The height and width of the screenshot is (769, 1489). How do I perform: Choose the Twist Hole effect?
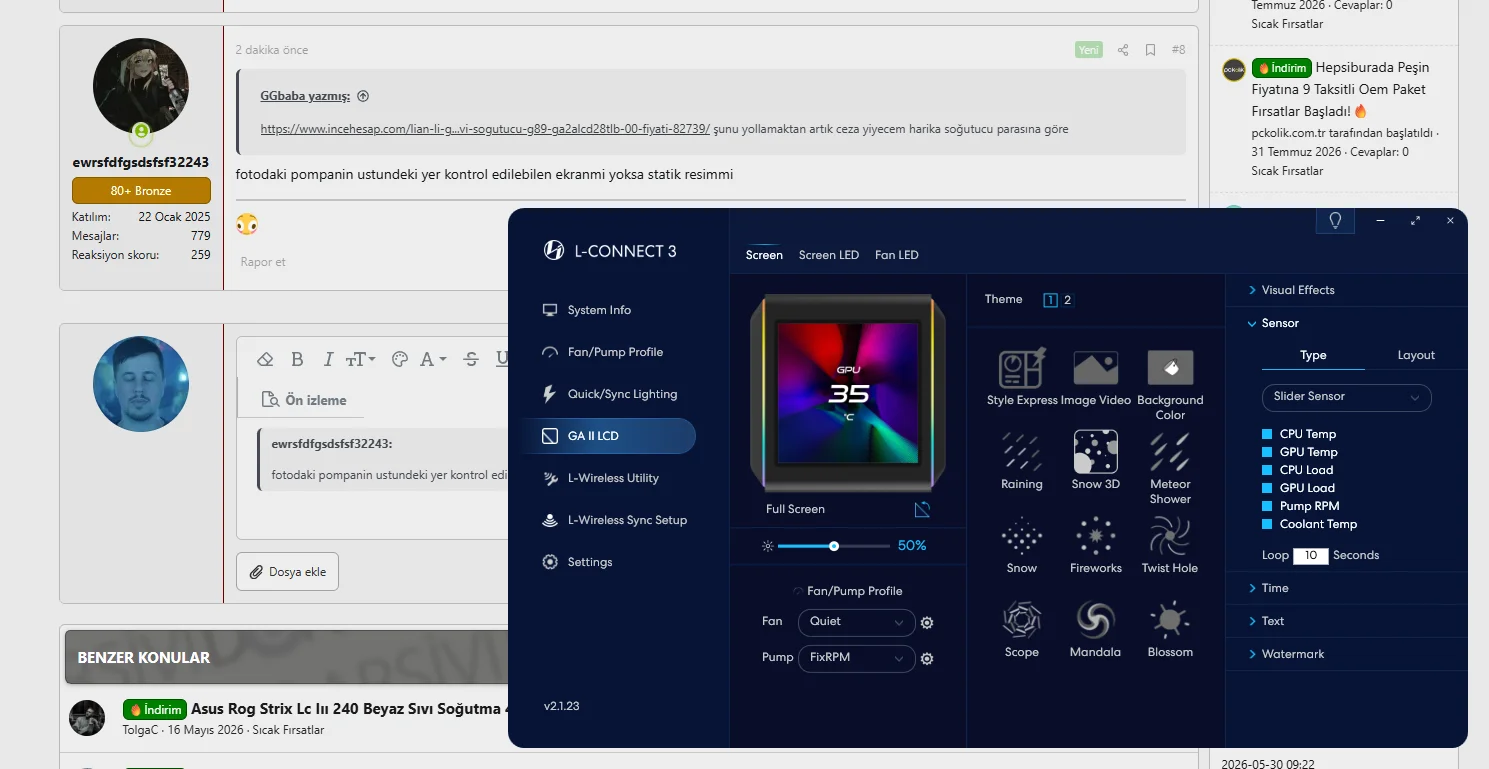pyautogui.click(x=1170, y=536)
